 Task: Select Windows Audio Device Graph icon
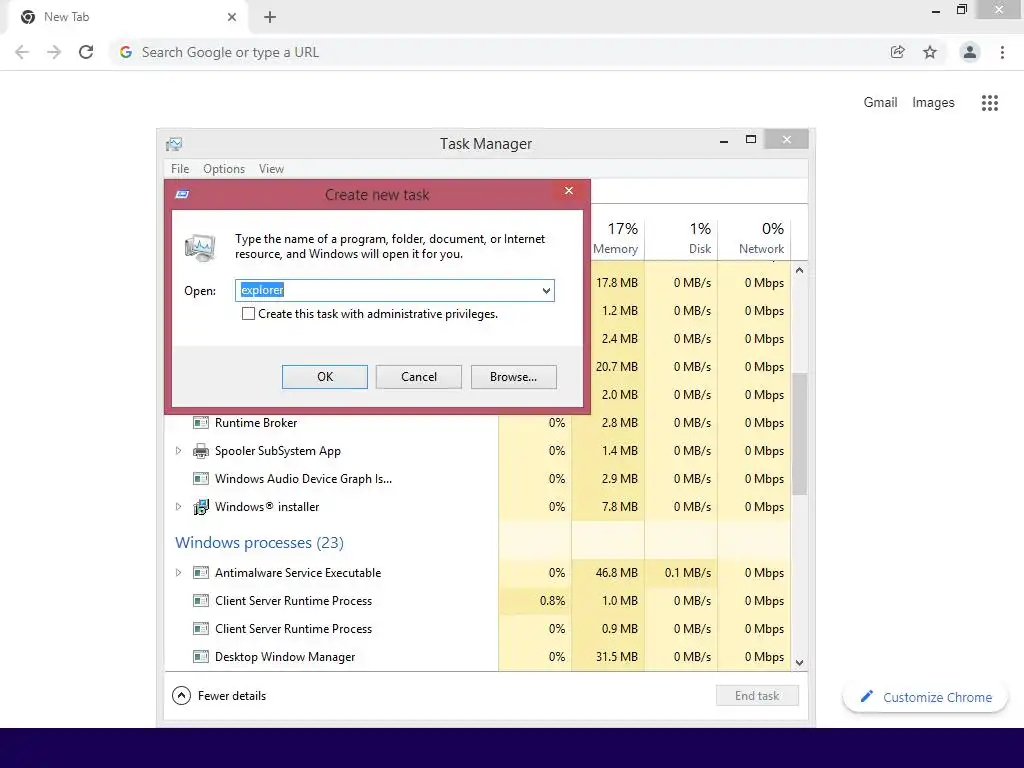click(200, 479)
